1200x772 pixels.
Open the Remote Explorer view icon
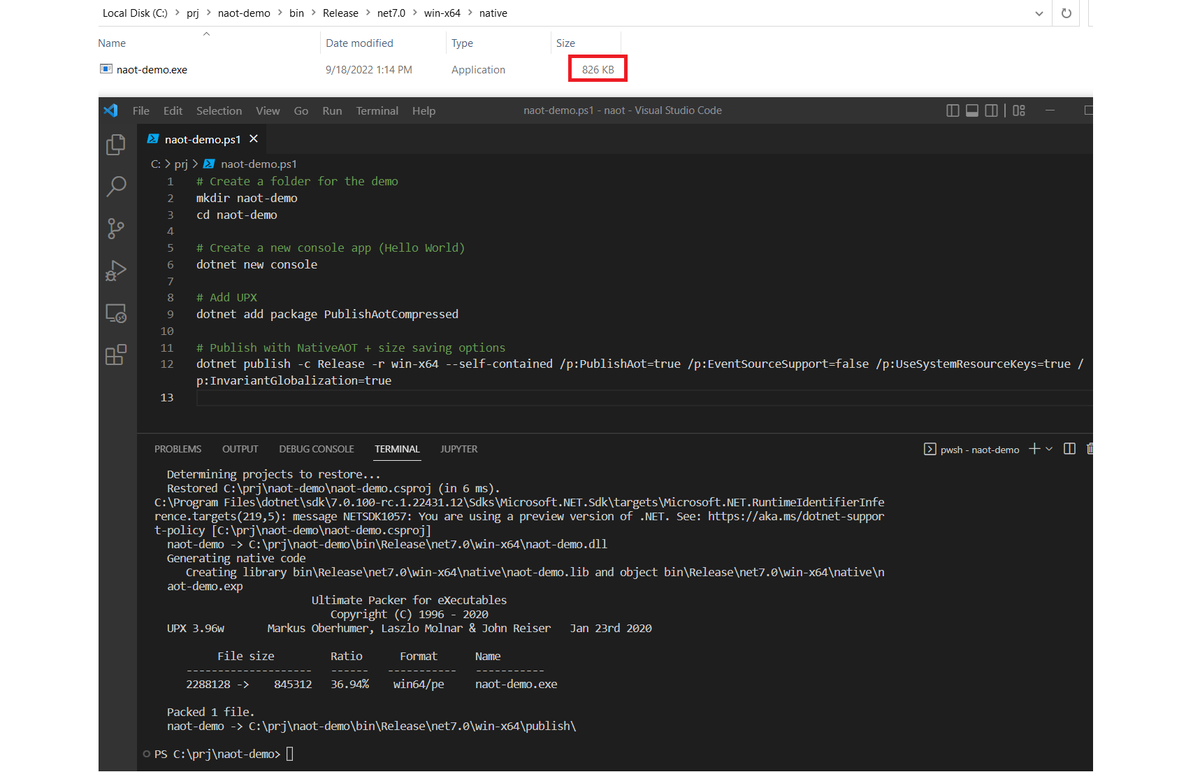click(116, 313)
